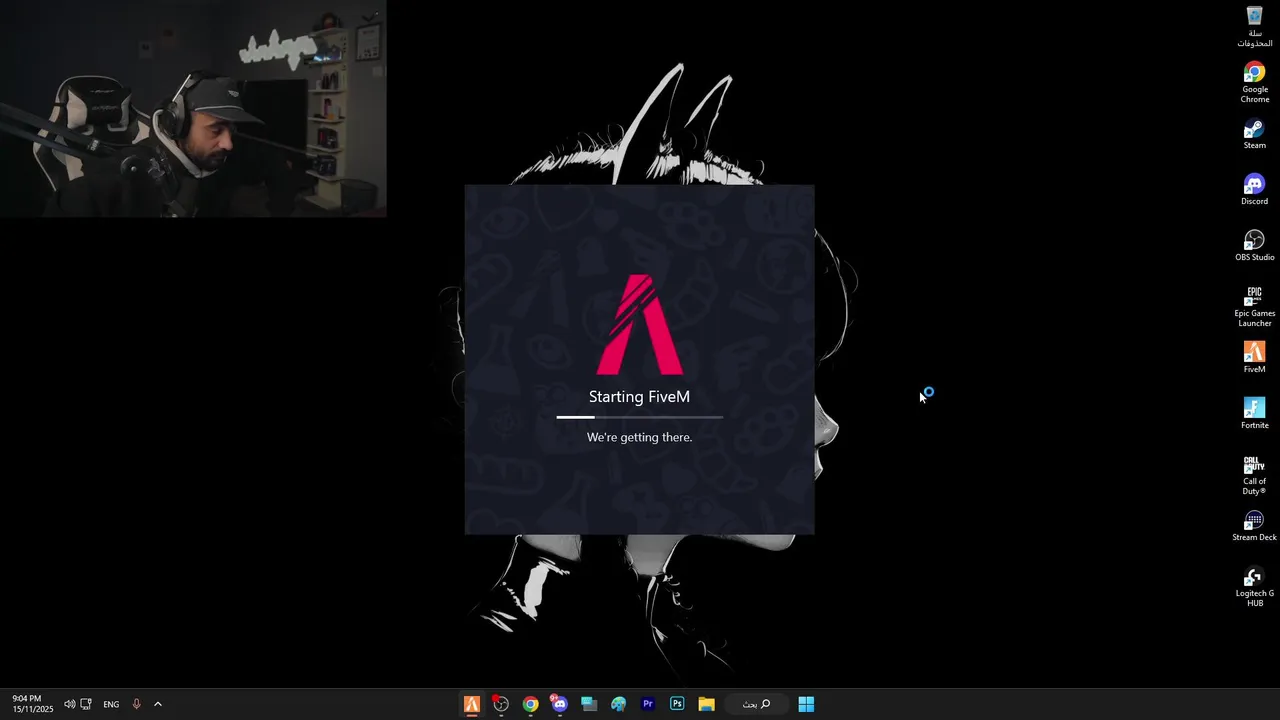Switch input language via ENG indicator

pos(111,704)
